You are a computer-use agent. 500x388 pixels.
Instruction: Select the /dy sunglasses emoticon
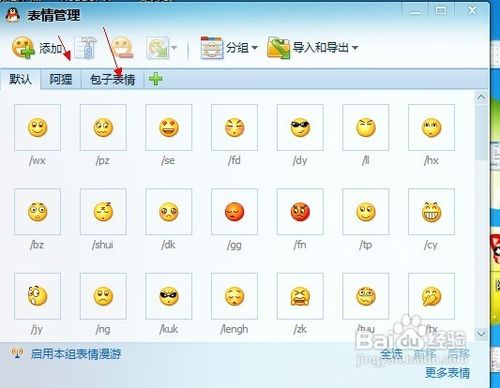pos(300,127)
